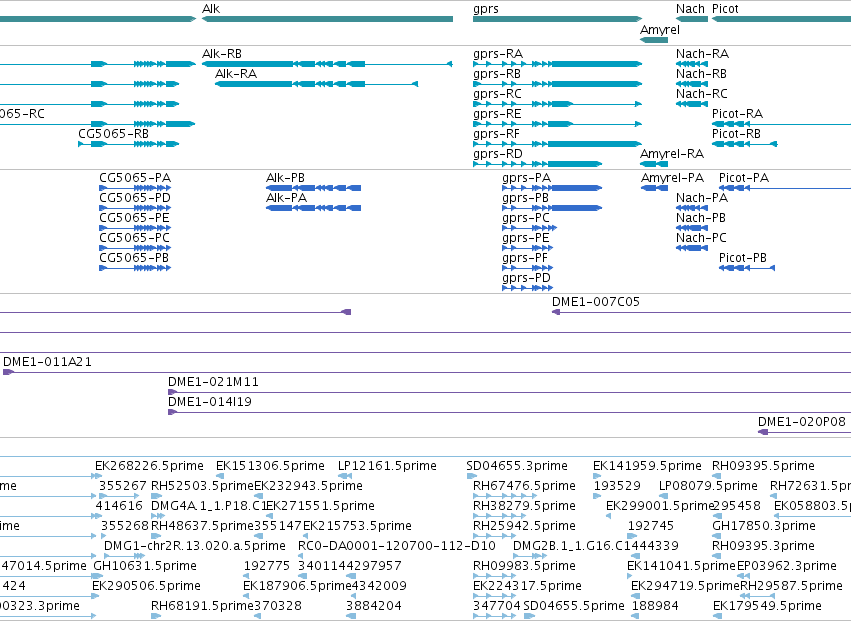This screenshot has width=851, height=621.
Task: Select EST EK151306.5prime
Action: click(x=270, y=466)
